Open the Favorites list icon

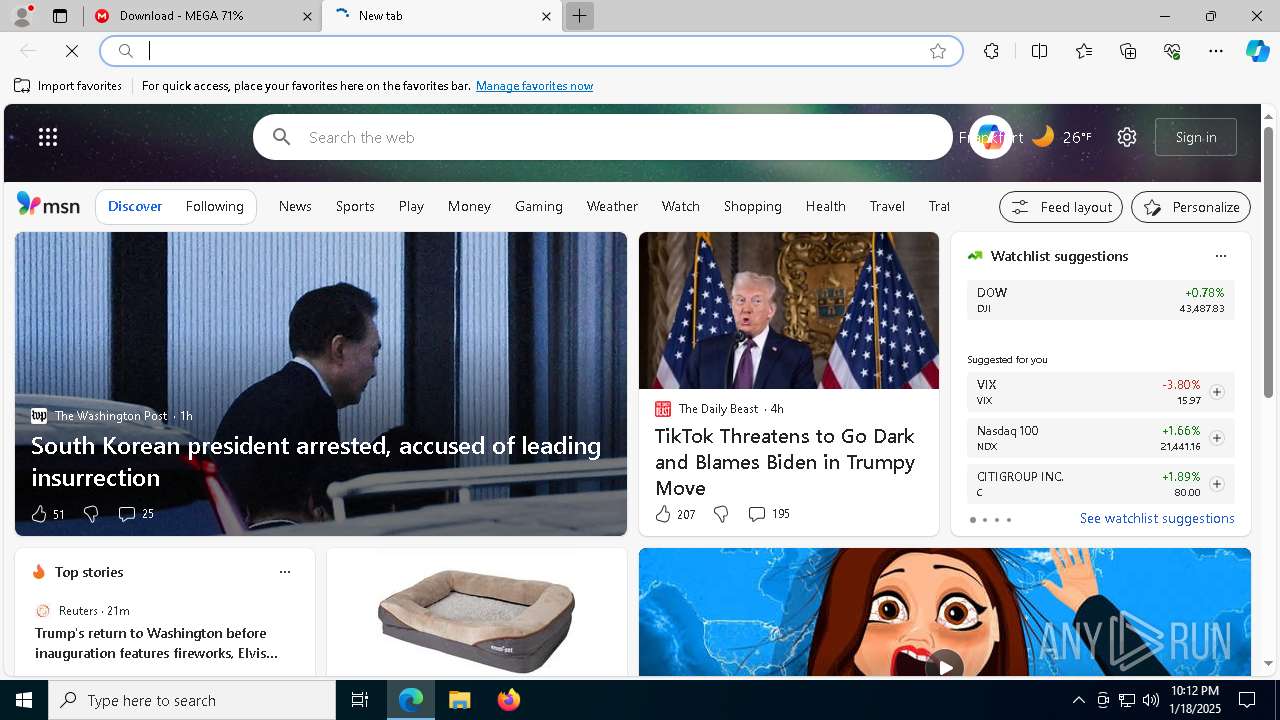(1084, 51)
